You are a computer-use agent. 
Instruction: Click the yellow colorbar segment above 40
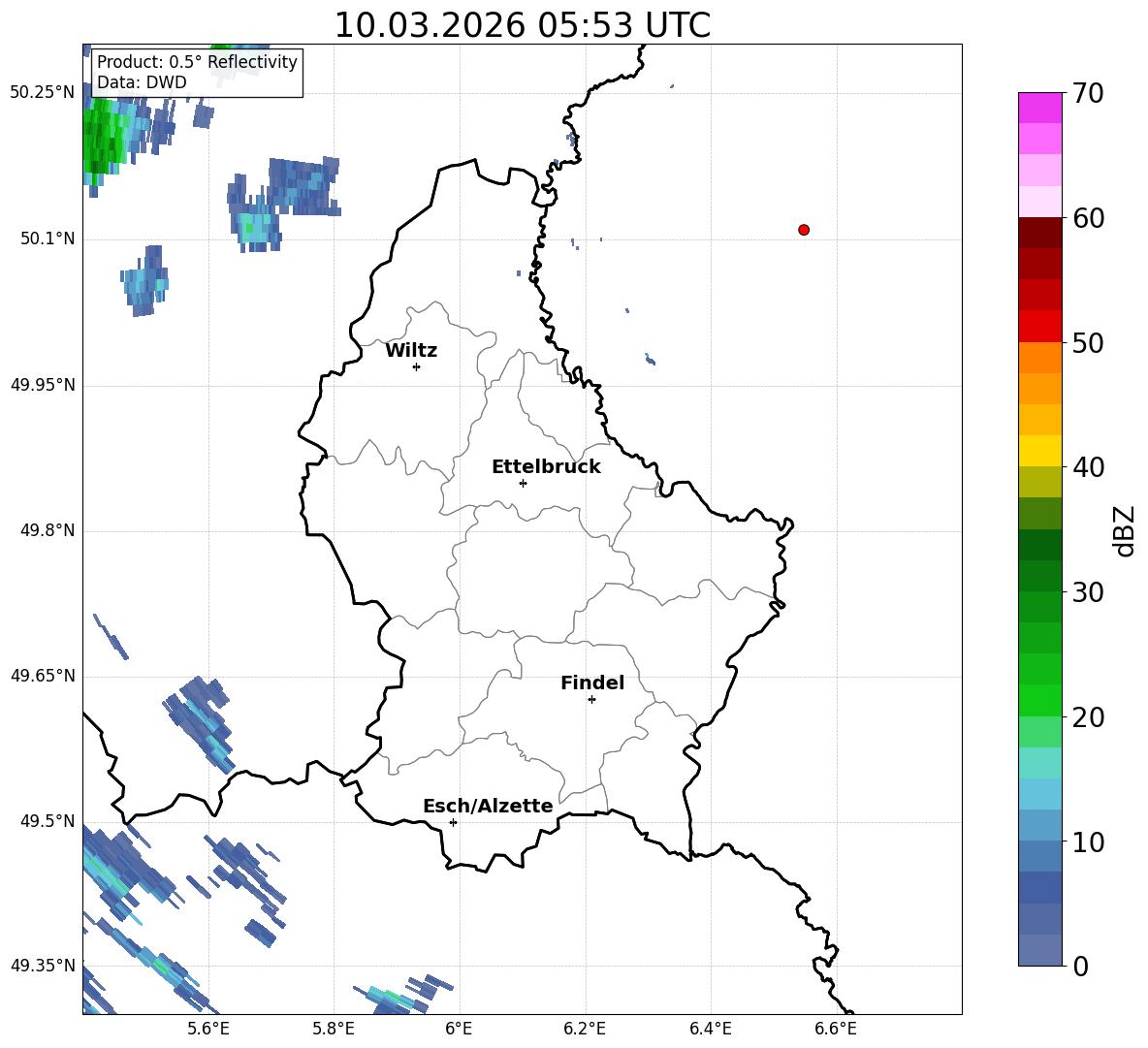pos(1040,451)
